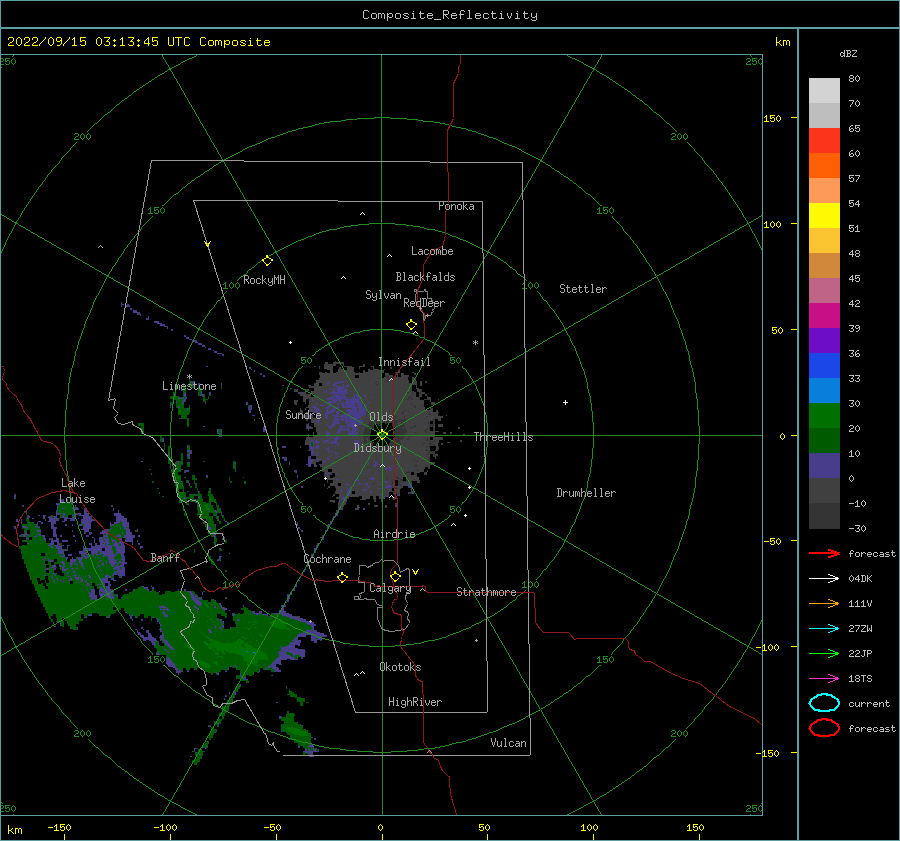This screenshot has width=900, height=841.
Task: Click the white 04DK arrow icon
Action: coord(824,578)
